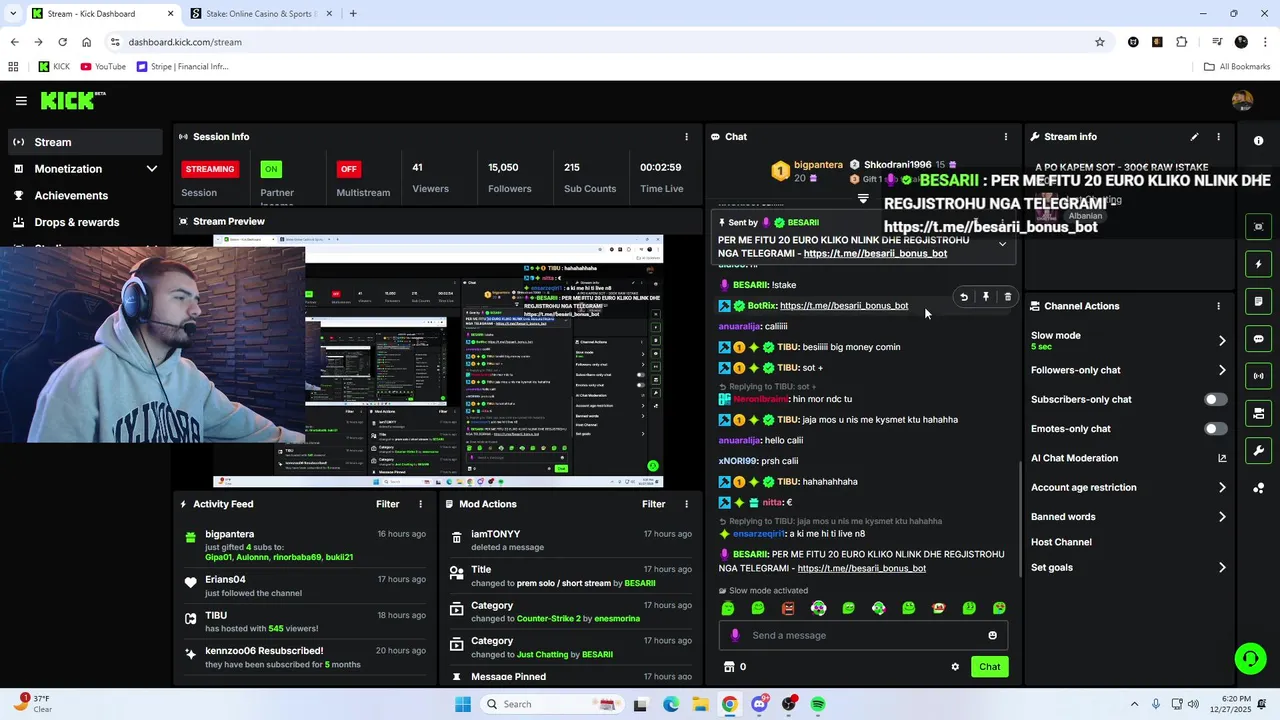Toggle the mod actions document panel icon
The image size is (1280, 720).
[x=1258, y=301]
